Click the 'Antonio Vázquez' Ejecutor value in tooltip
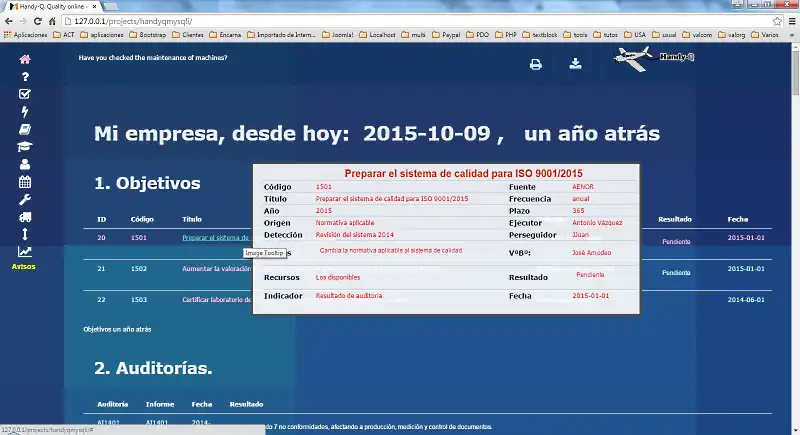Image resolution: width=800 pixels, height=435 pixels. coord(597,223)
